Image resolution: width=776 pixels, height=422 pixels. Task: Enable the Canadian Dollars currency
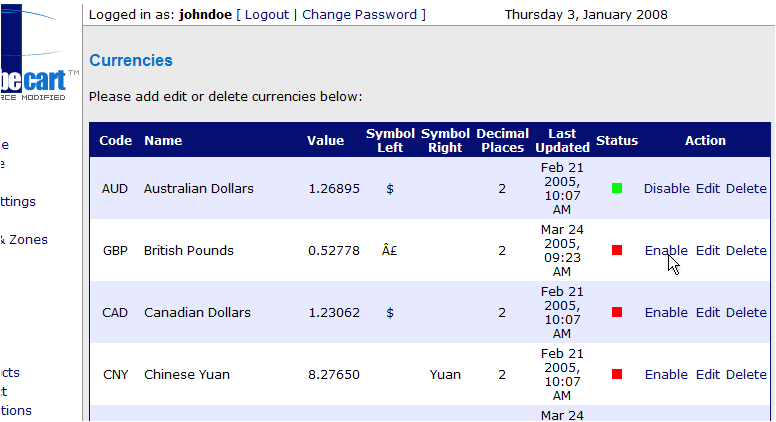pos(666,313)
